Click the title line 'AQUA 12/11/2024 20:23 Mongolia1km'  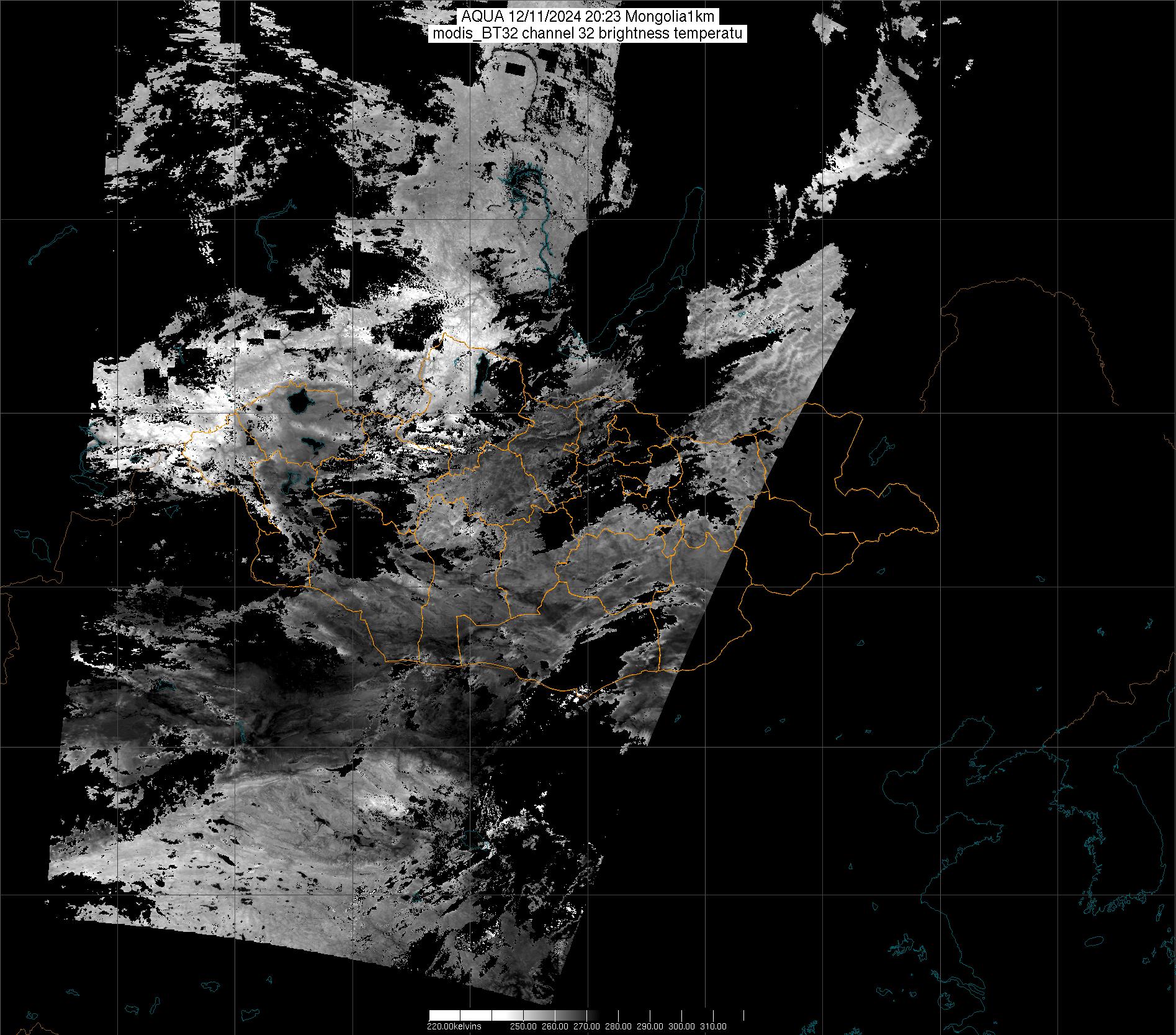coord(588,17)
